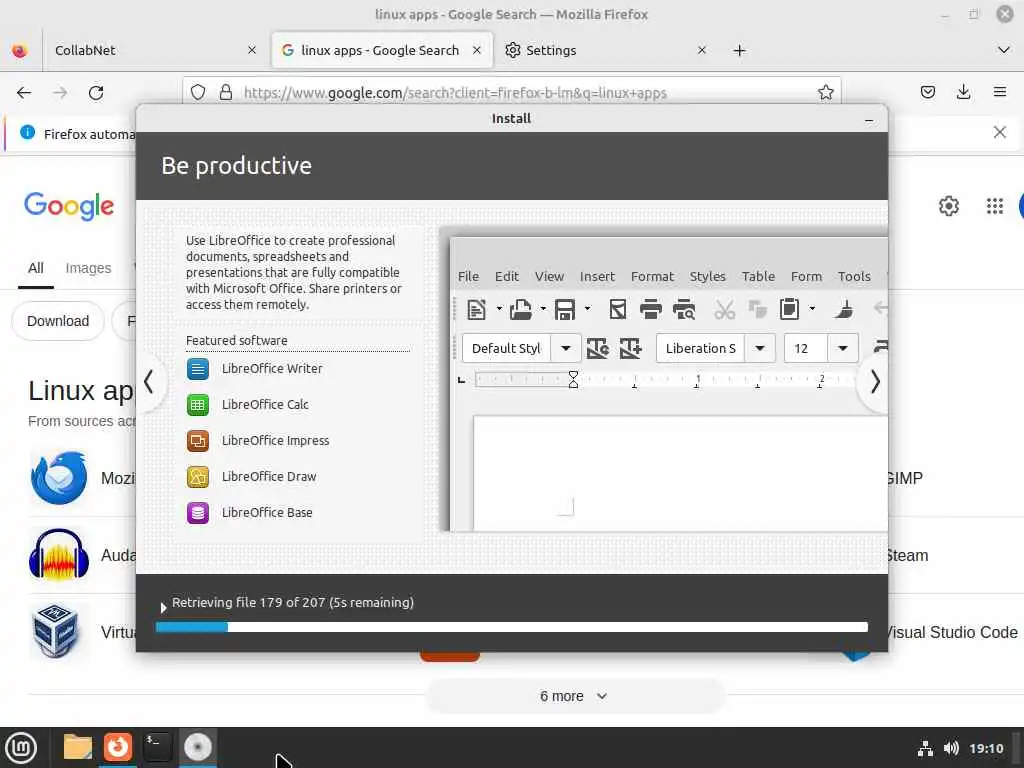Open a new Firefox tab
Image resolution: width=1024 pixels, height=768 pixels.
(x=739, y=50)
